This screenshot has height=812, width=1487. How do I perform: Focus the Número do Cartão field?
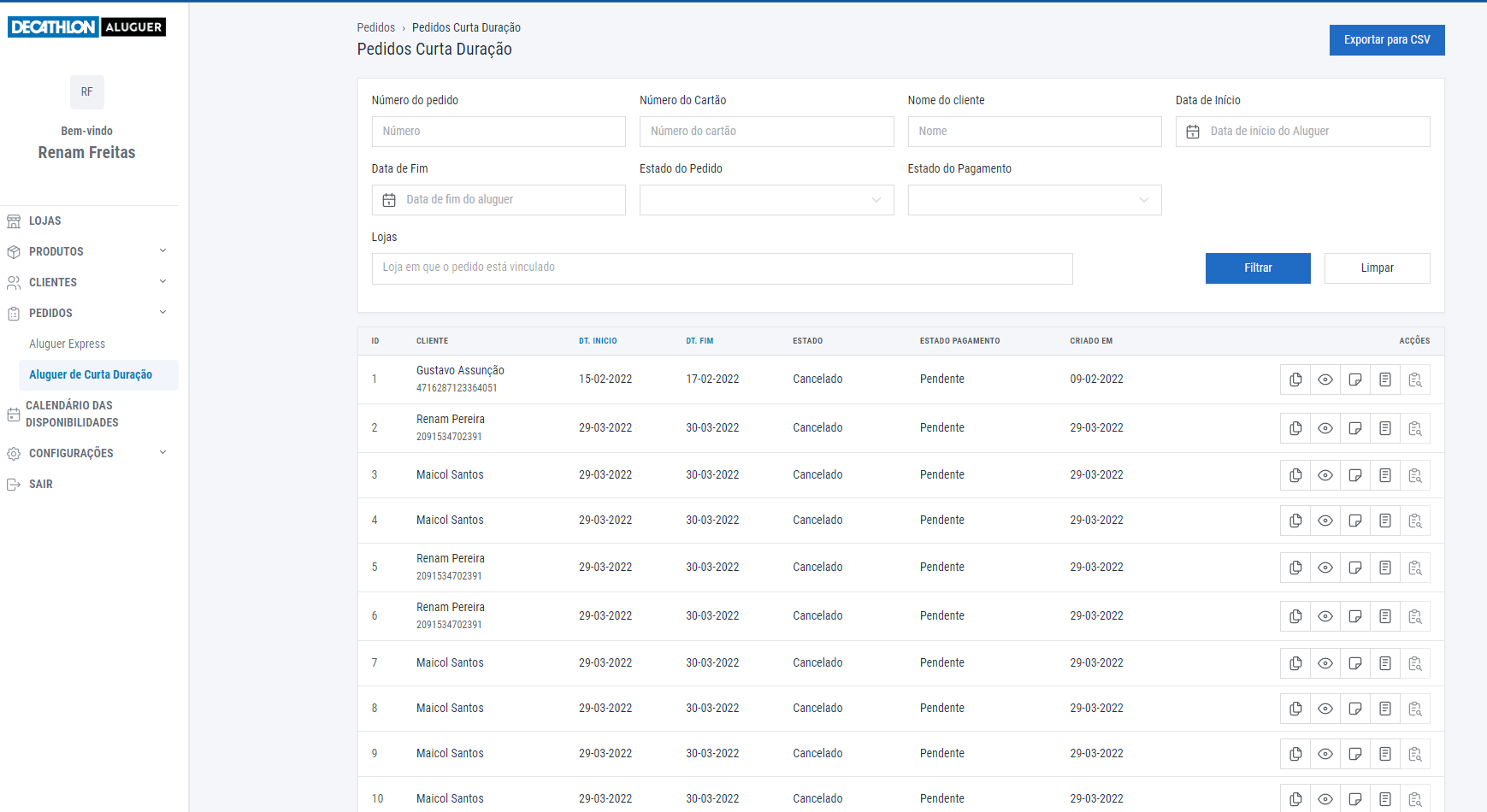pyautogui.click(x=766, y=132)
